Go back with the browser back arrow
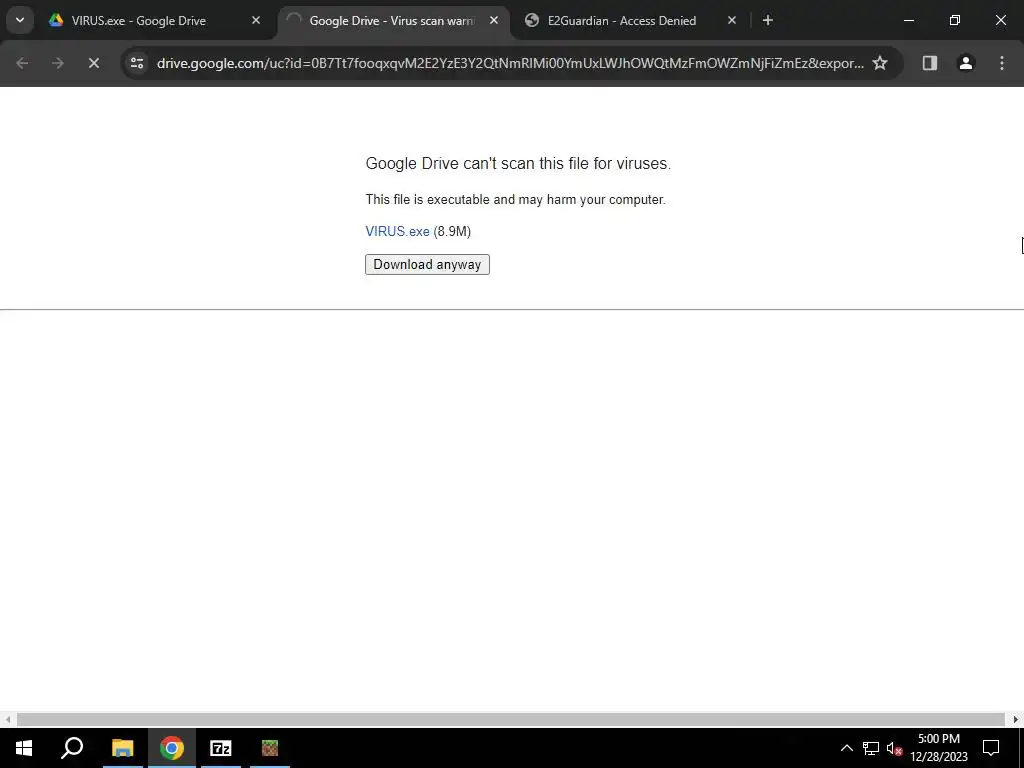Viewport: 1024px width, 768px height. (22, 63)
